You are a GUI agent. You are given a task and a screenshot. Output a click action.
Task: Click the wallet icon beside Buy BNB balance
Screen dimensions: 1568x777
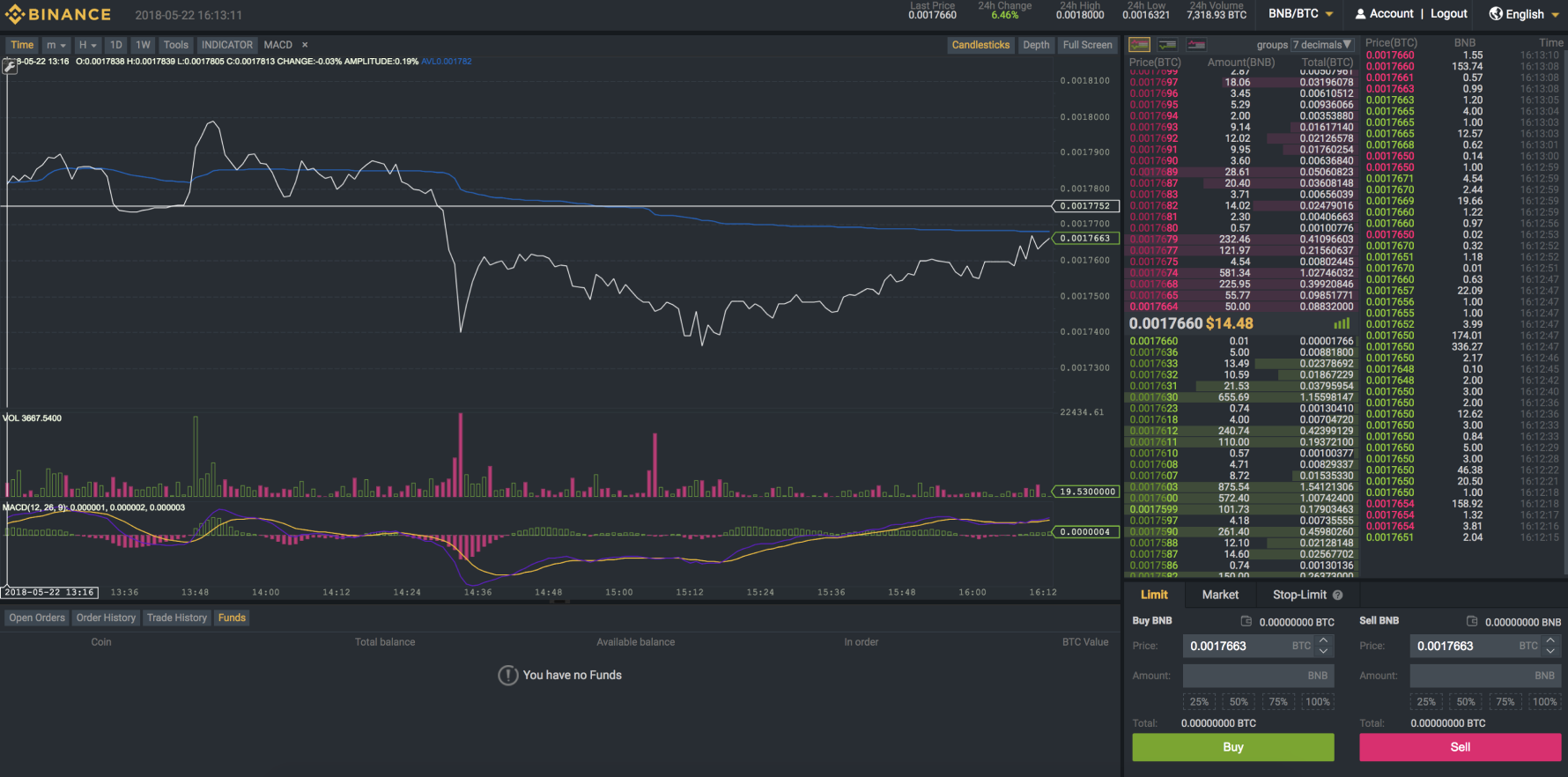tap(1246, 621)
